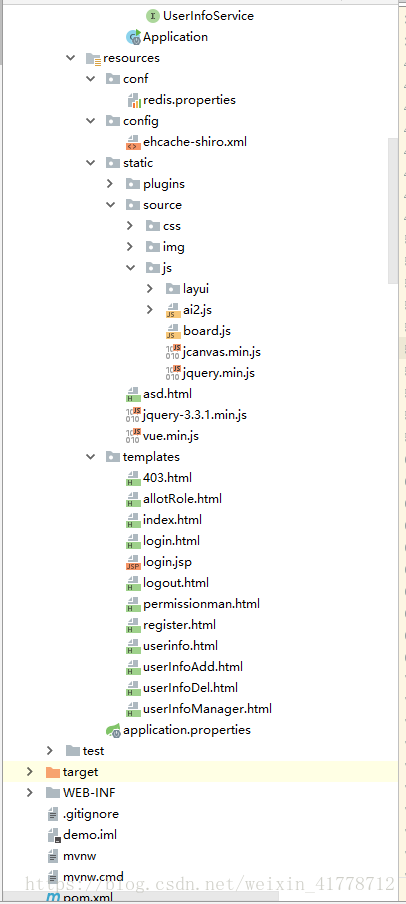Click the jquery.min.js minified file icon
The width and height of the screenshot is (406, 904).
point(173,373)
